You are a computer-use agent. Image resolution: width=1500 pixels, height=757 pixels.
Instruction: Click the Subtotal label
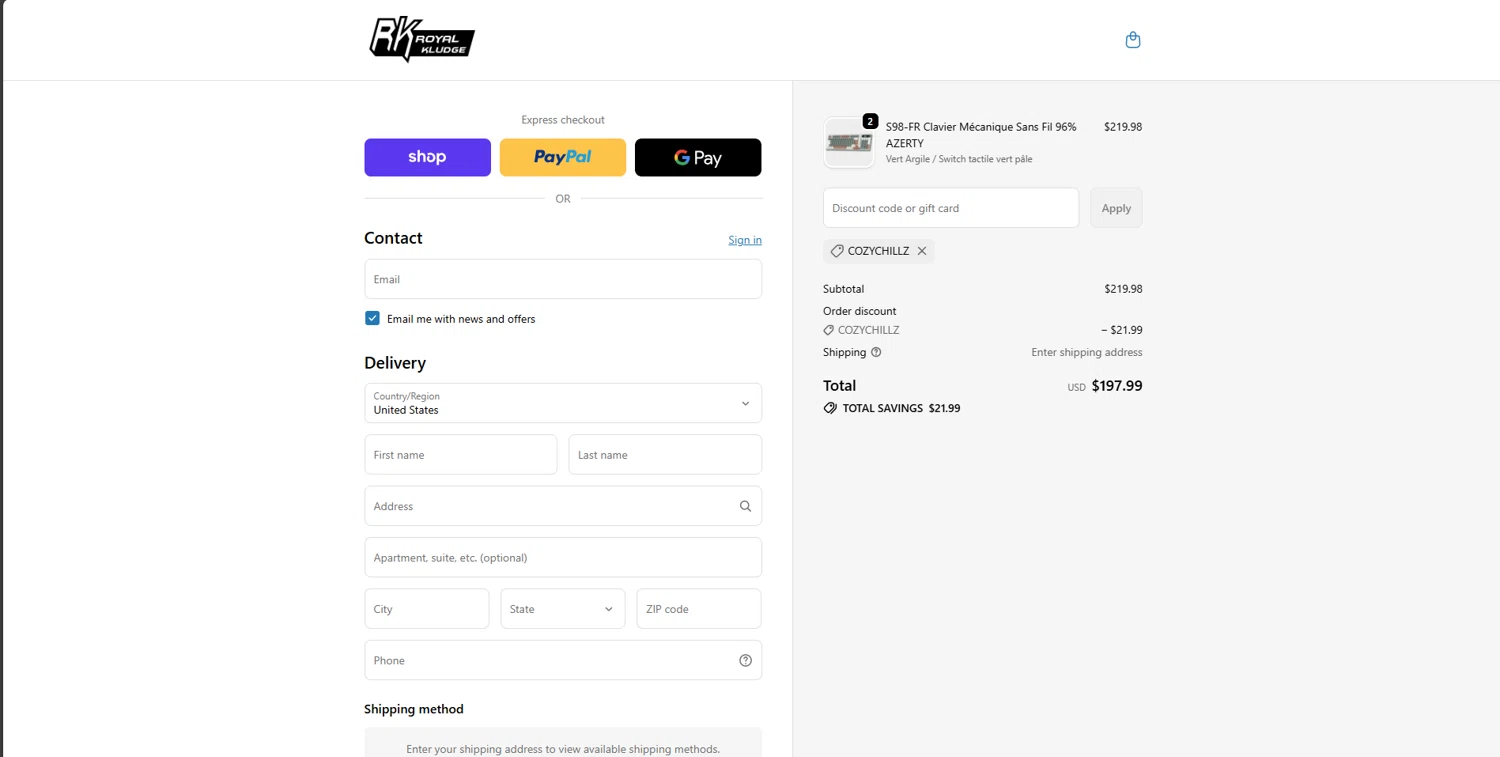pyautogui.click(x=844, y=289)
